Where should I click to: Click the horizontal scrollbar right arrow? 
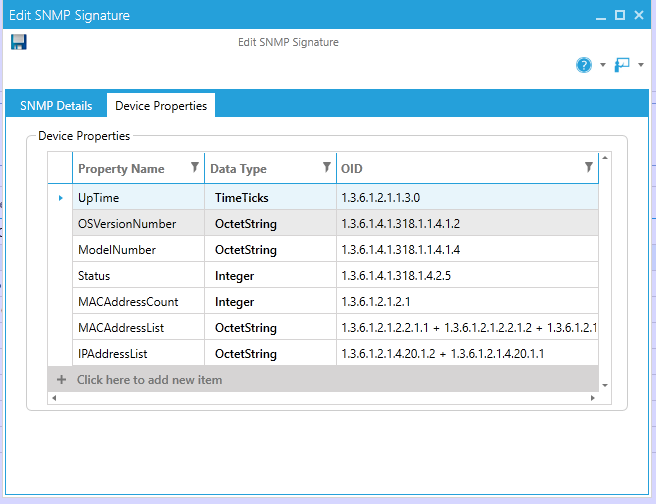click(592, 398)
